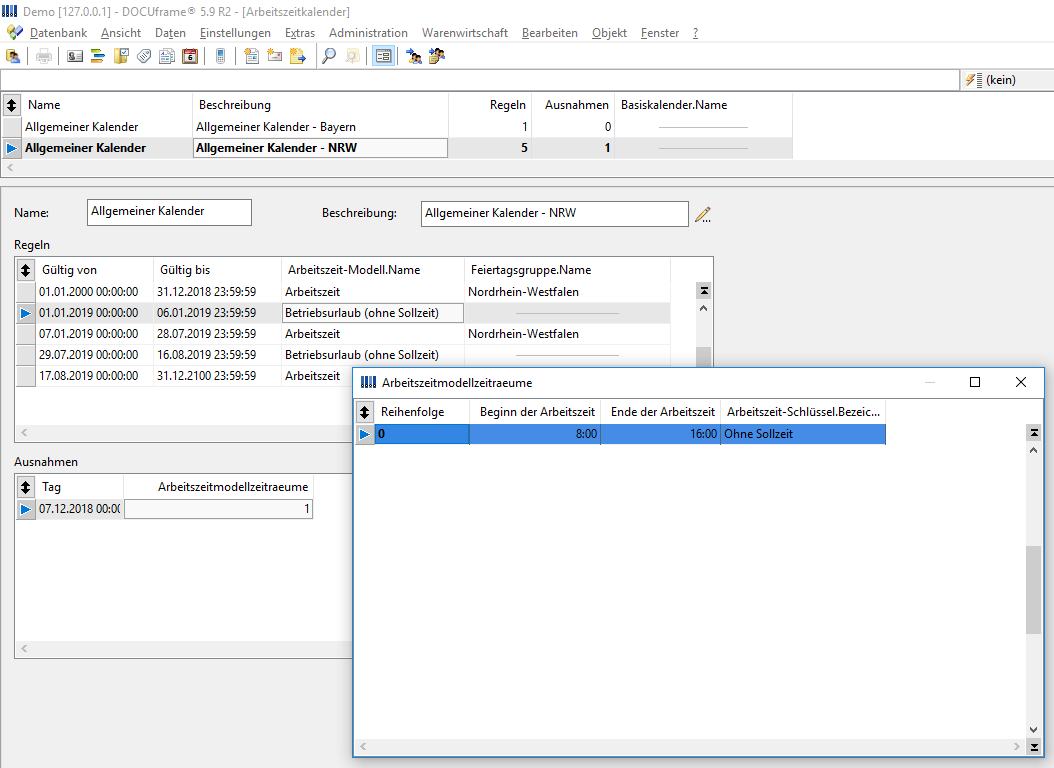Click the magnifying glass search icon
This screenshot has height=768, width=1054.
pos(329,56)
